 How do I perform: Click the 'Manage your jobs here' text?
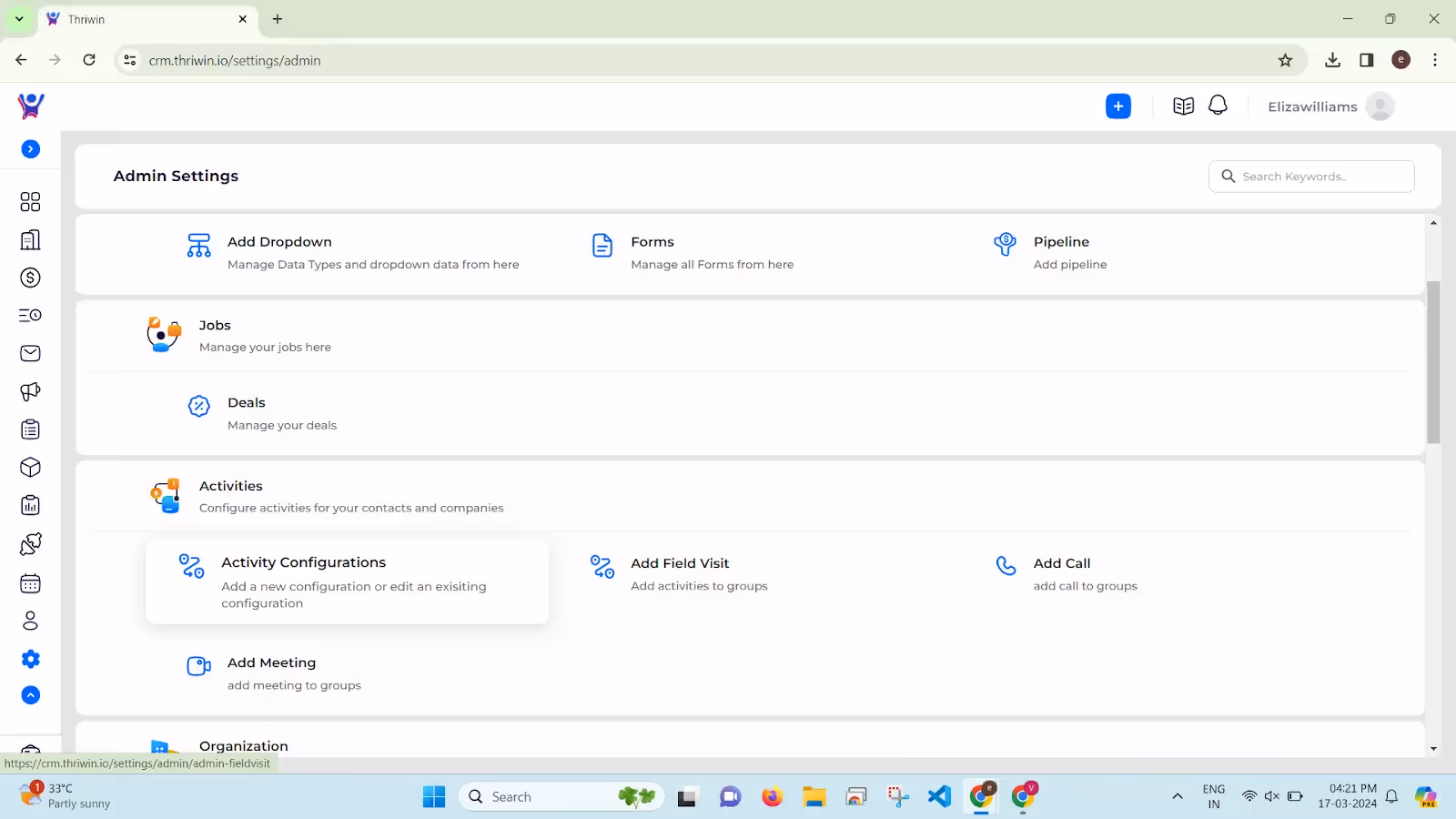265,348
